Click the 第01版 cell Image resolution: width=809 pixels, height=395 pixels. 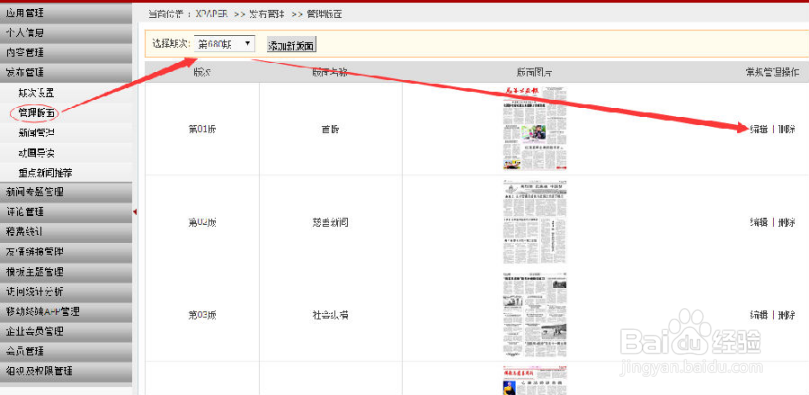click(202, 129)
